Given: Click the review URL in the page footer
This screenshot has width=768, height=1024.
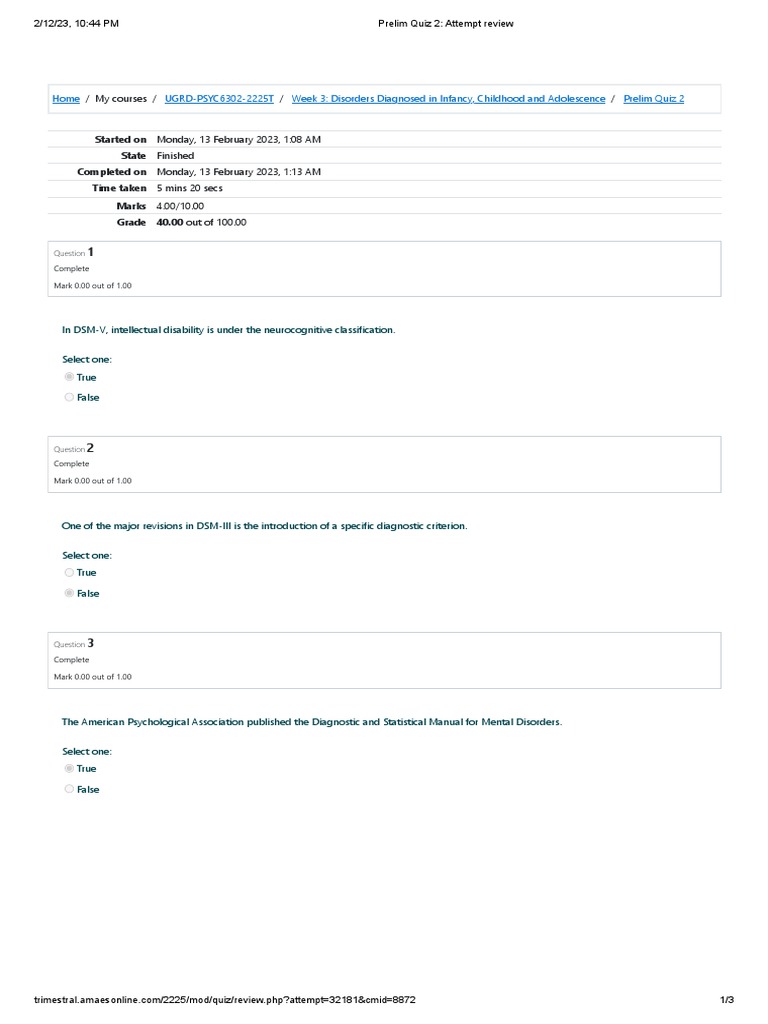Looking at the screenshot, I should coord(225,1000).
